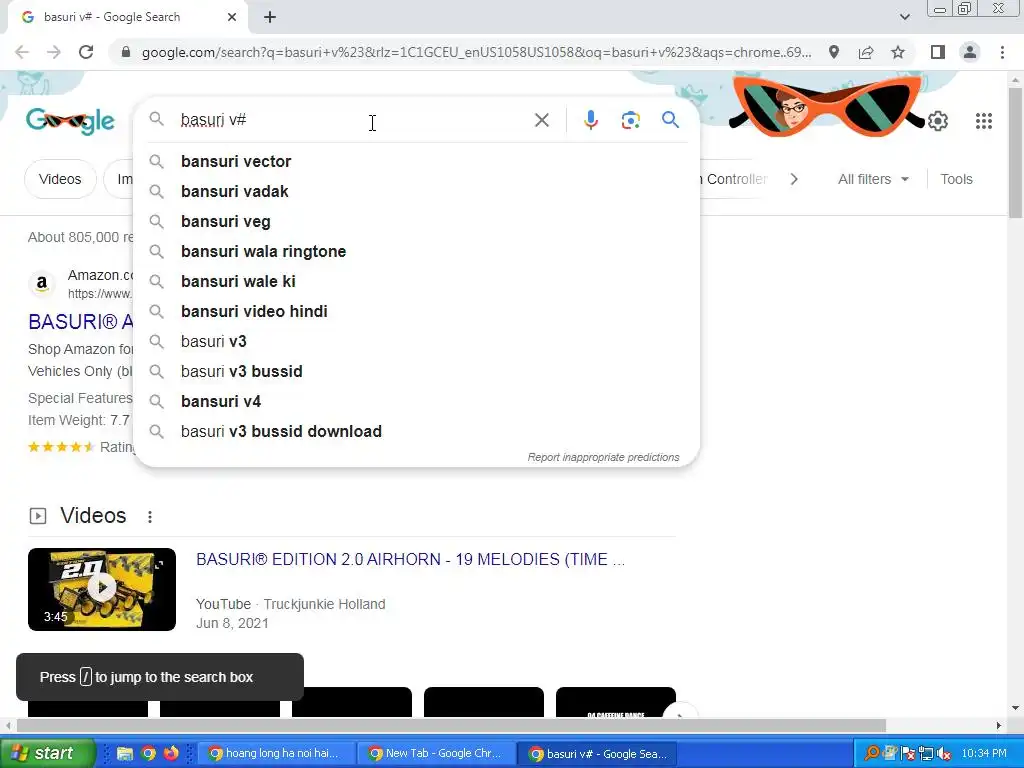Choose 'basuri v3 bussid download' suggestion
The width and height of the screenshot is (1024, 768).
tap(416, 432)
